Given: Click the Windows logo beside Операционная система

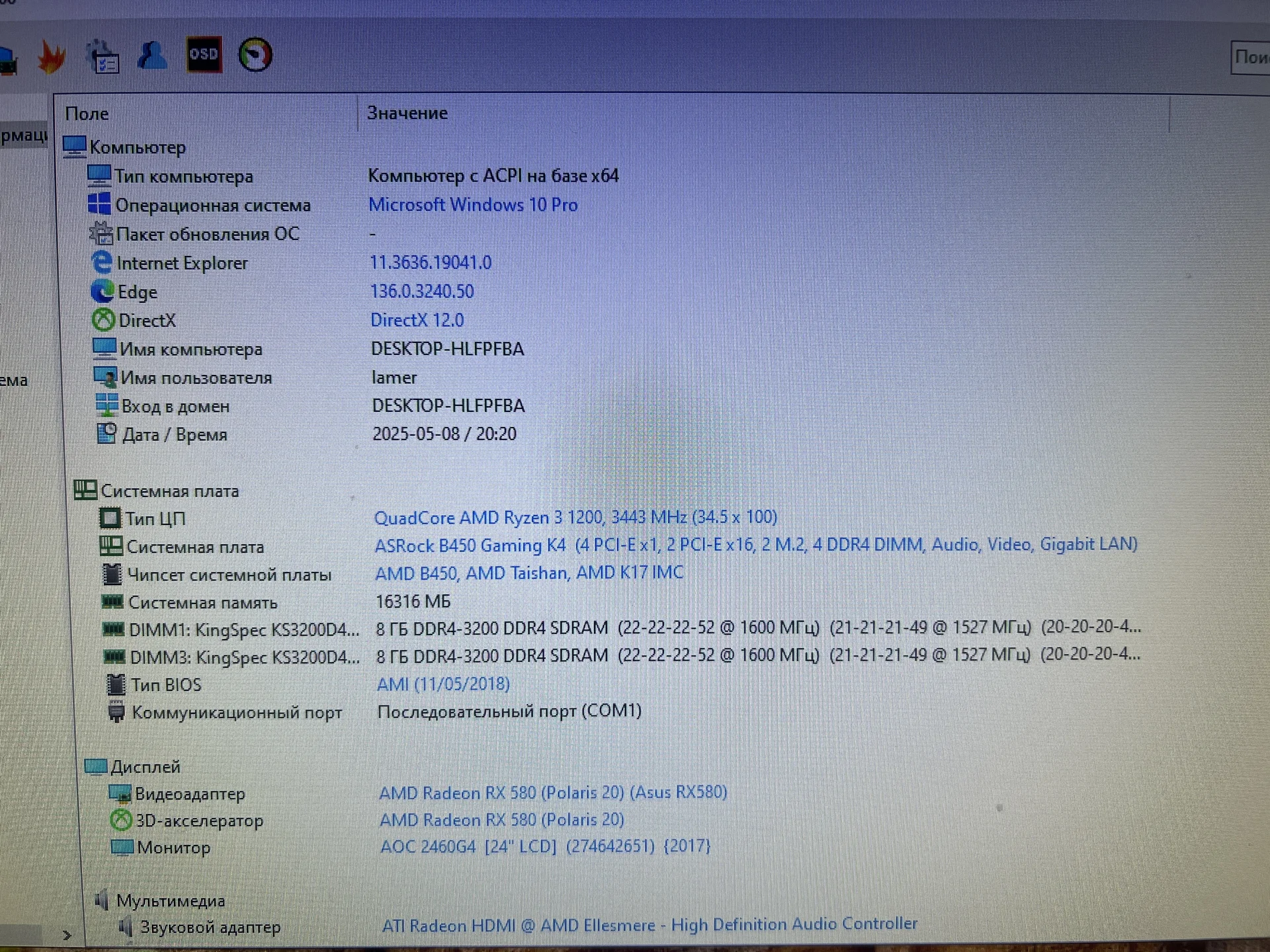Looking at the screenshot, I should click(99, 204).
